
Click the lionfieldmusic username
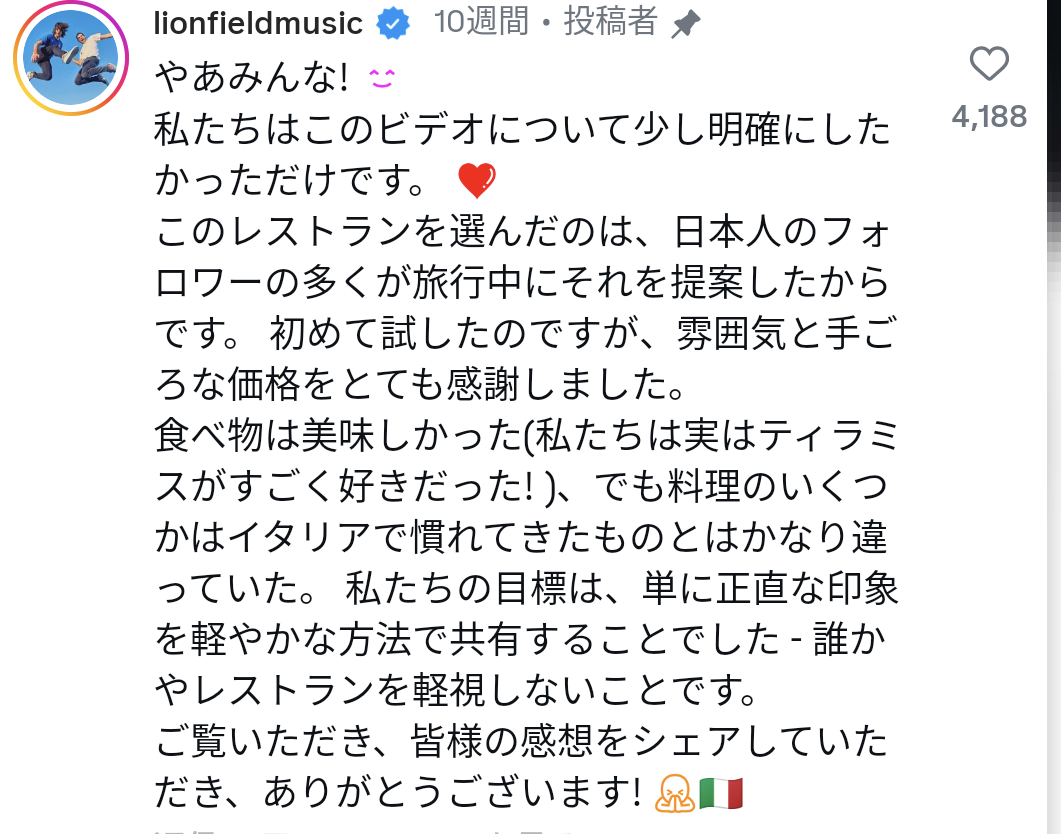point(258,23)
